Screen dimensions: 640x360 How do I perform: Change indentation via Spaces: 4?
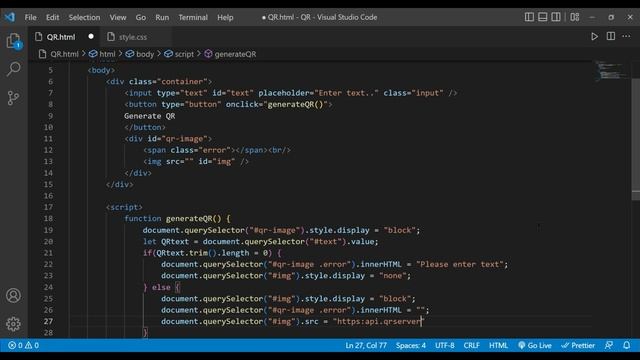point(411,345)
